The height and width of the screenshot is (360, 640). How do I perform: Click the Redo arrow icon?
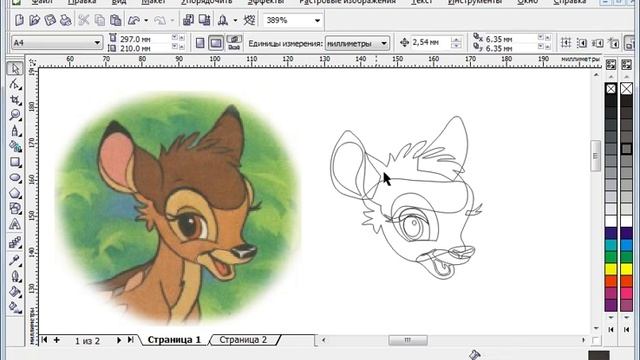click(x=160, y=20)
